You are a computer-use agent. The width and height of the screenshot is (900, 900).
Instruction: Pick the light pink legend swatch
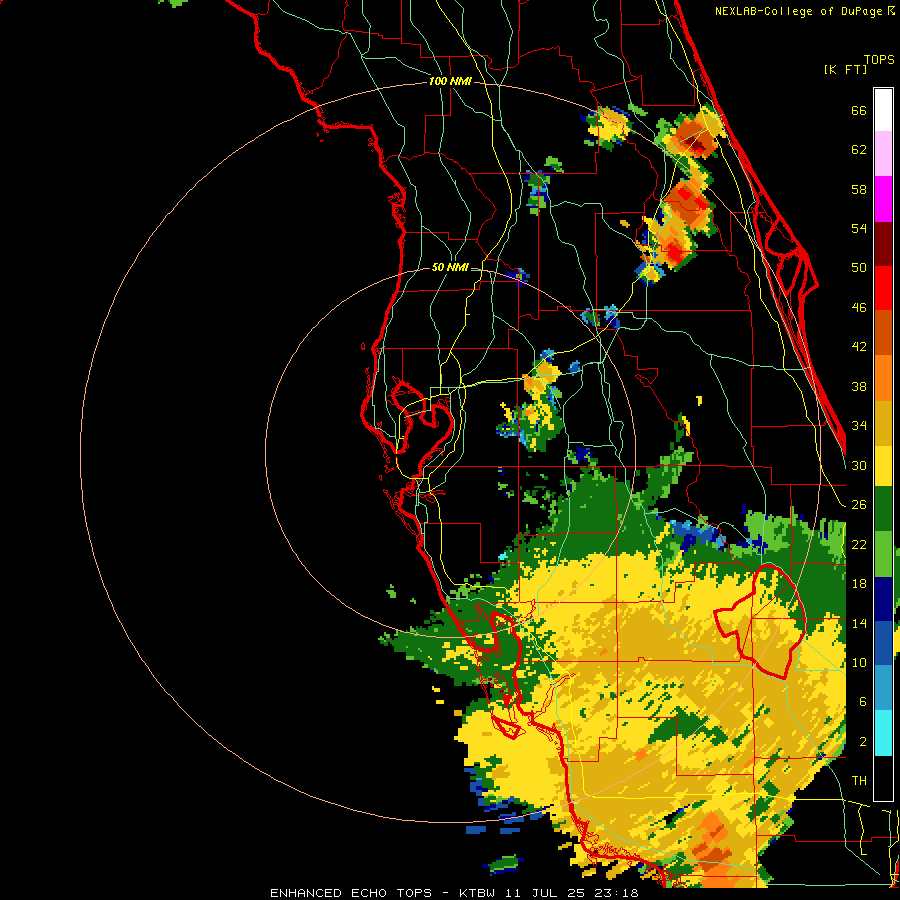(883, 154)
